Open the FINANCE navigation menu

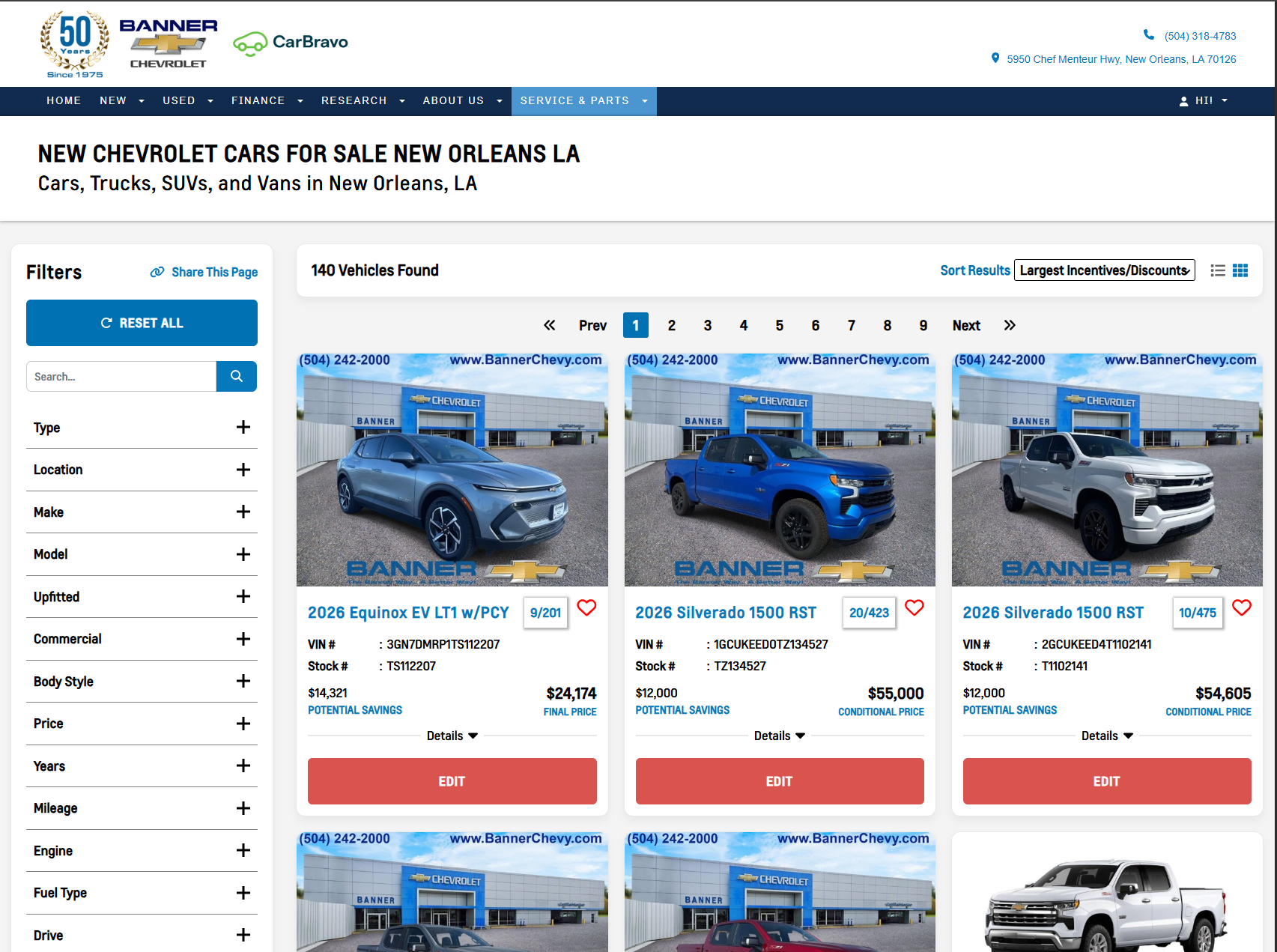pos(267,100)
